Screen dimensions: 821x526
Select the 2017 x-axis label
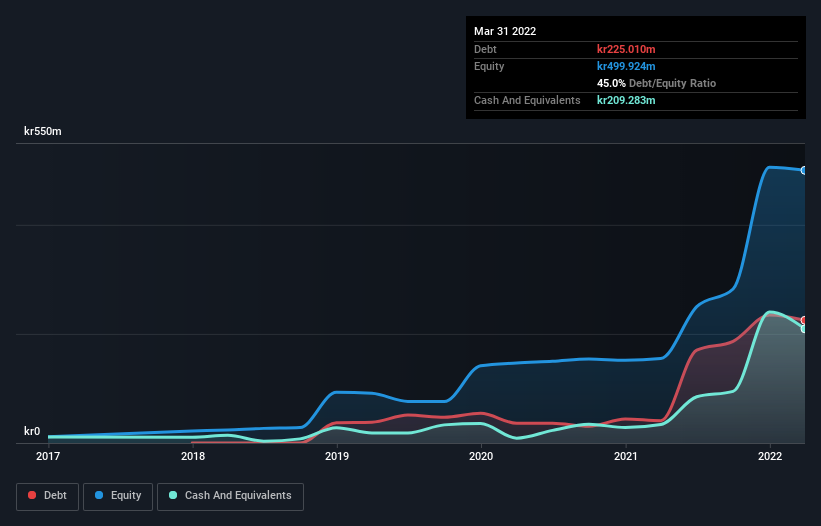(48, 456)
